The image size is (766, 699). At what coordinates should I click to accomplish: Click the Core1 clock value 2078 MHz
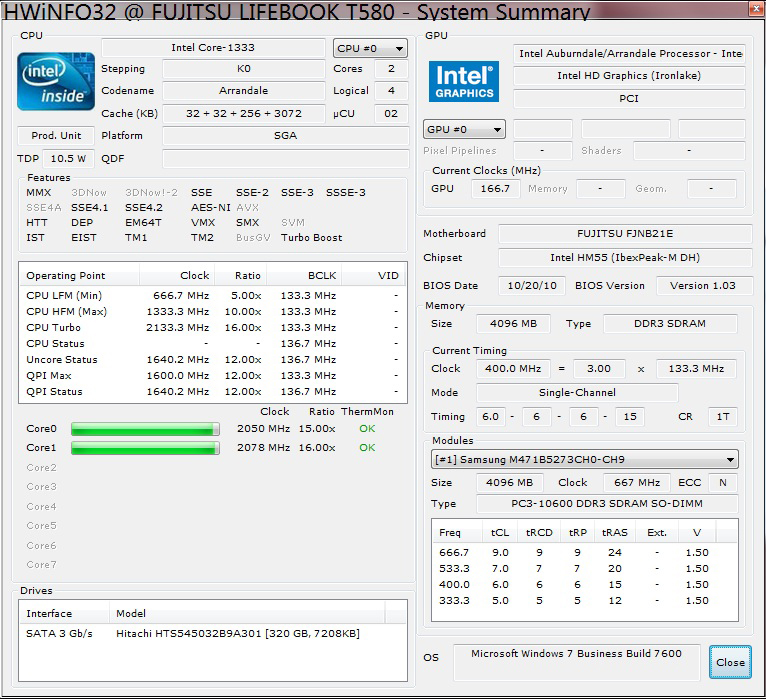pyautogui.click(x=263, y=448)
